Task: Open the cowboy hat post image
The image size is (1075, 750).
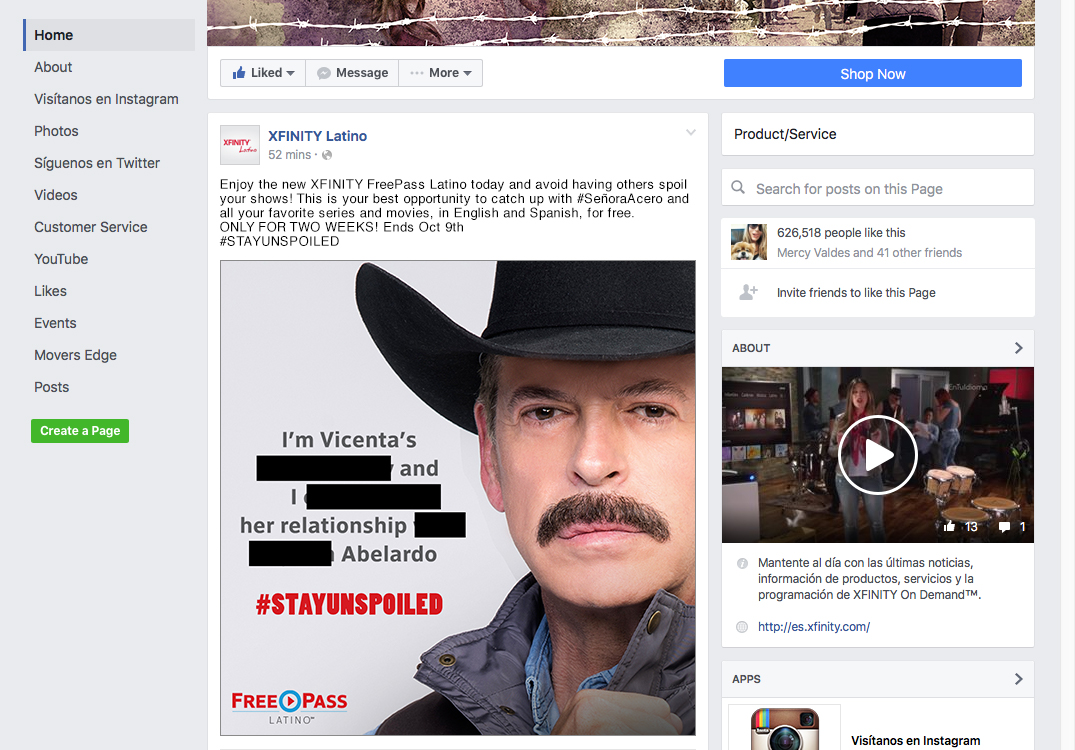Action: click(458, 498)
